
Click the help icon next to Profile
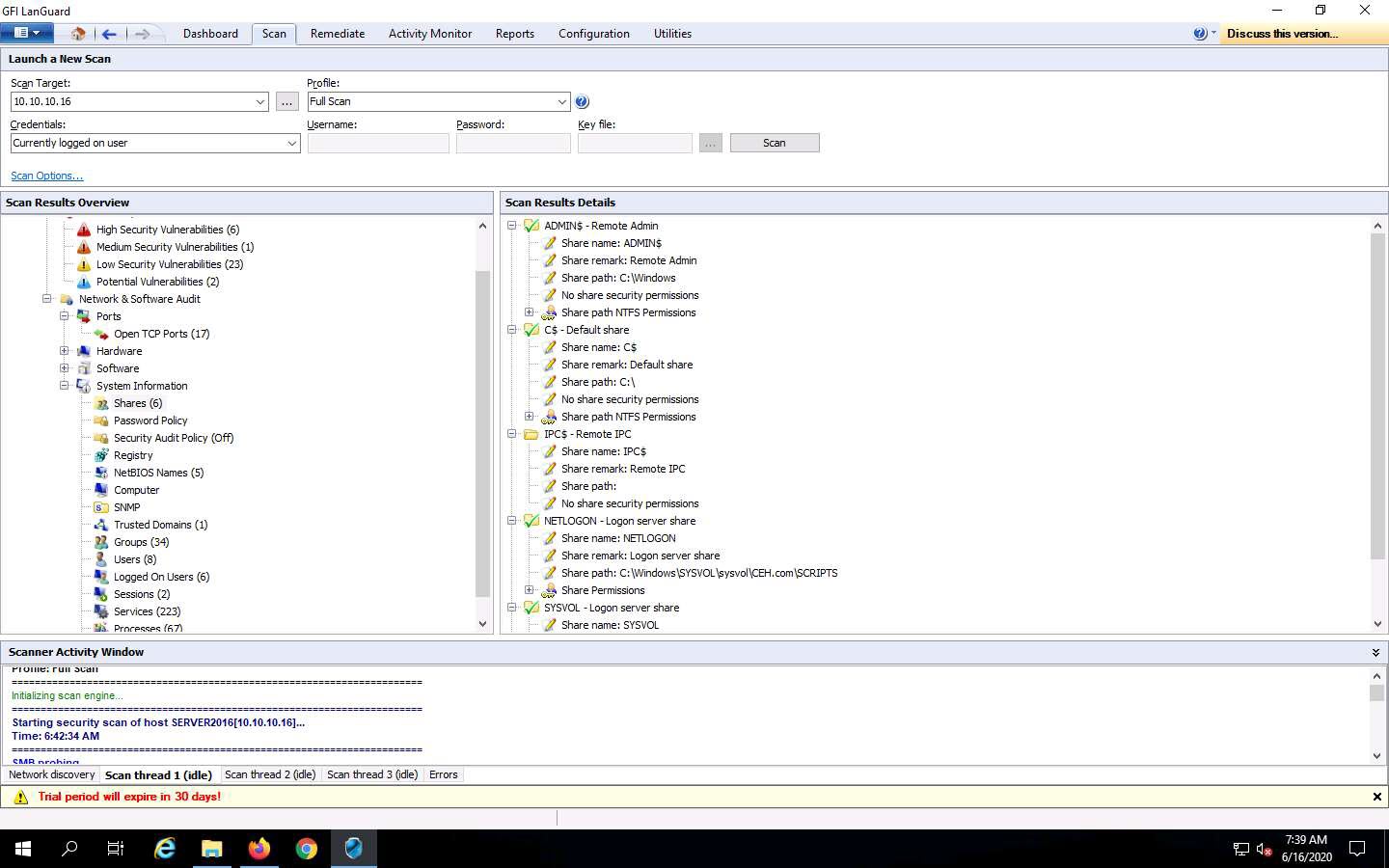pyautogui.click(x=582, y=101)
